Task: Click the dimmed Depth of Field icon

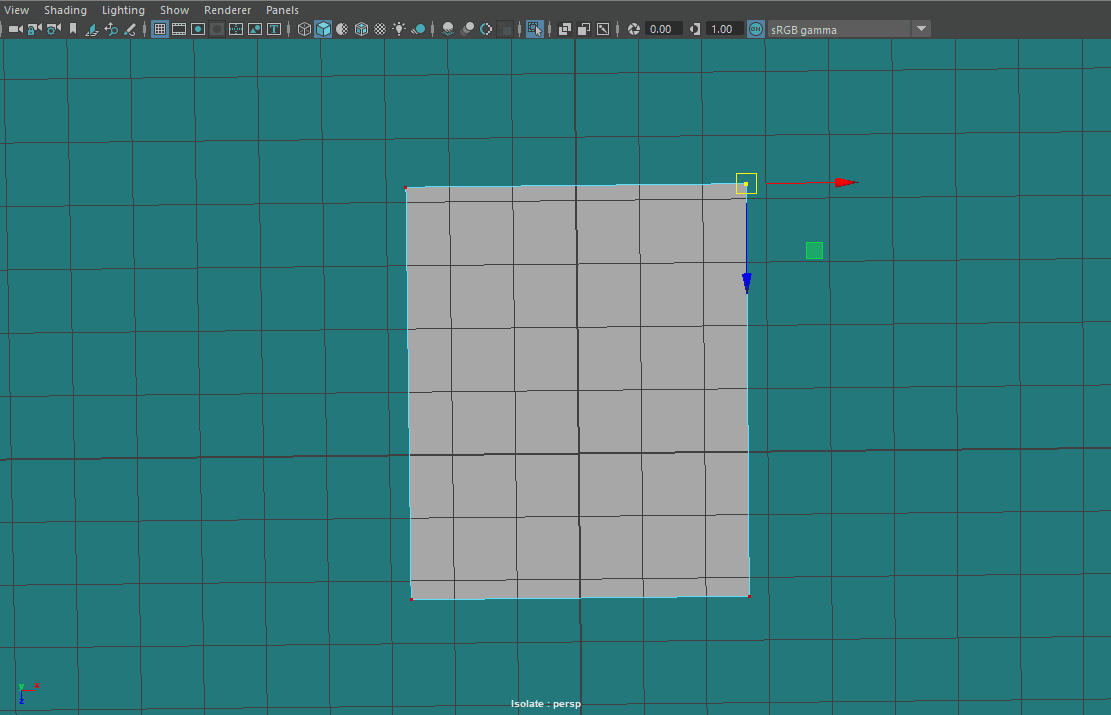Action: coord(505,29)
